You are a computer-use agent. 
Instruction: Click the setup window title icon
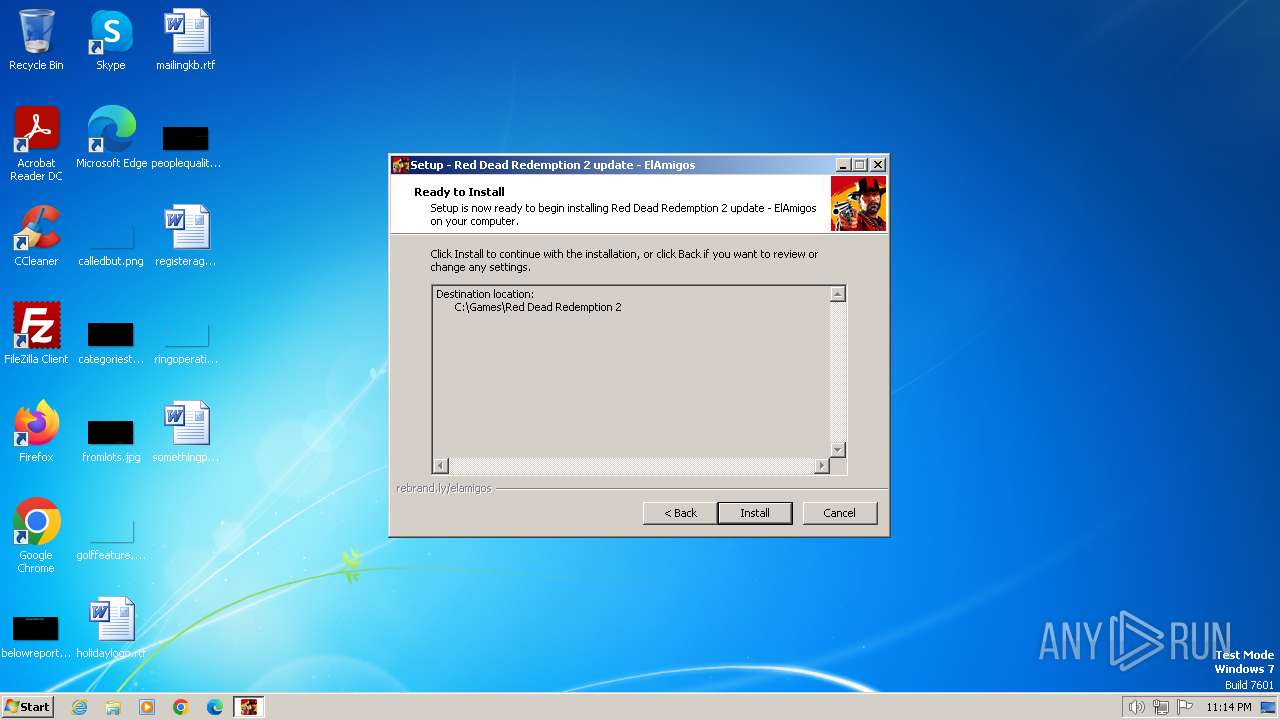coord(400,165)
